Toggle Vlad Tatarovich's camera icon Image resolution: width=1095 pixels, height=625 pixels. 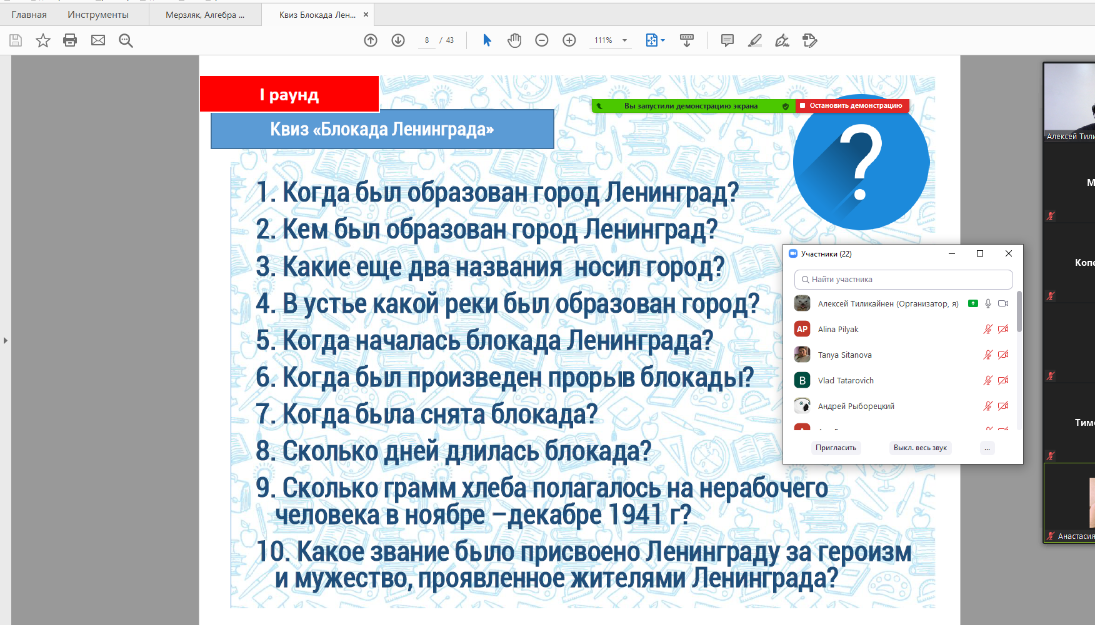pos(1003,380)
